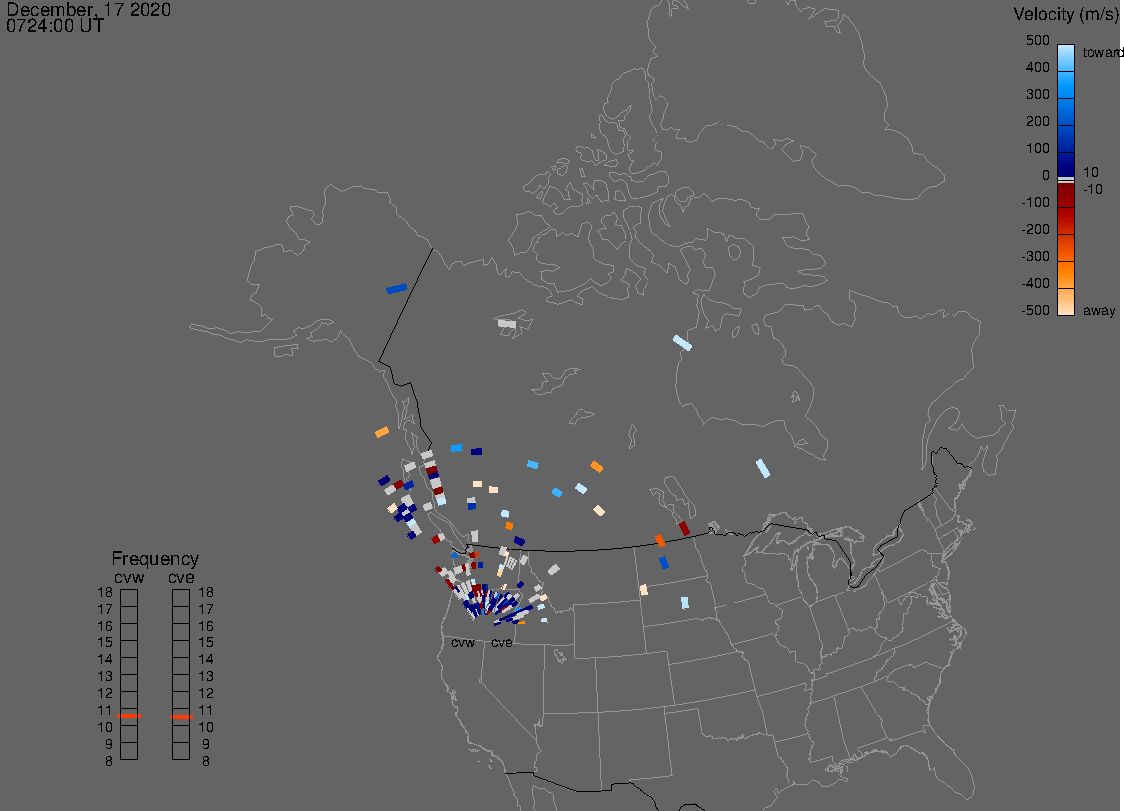
Task: Select the 300–400 sky blue velocity swatch
Action: (1066, 85)
